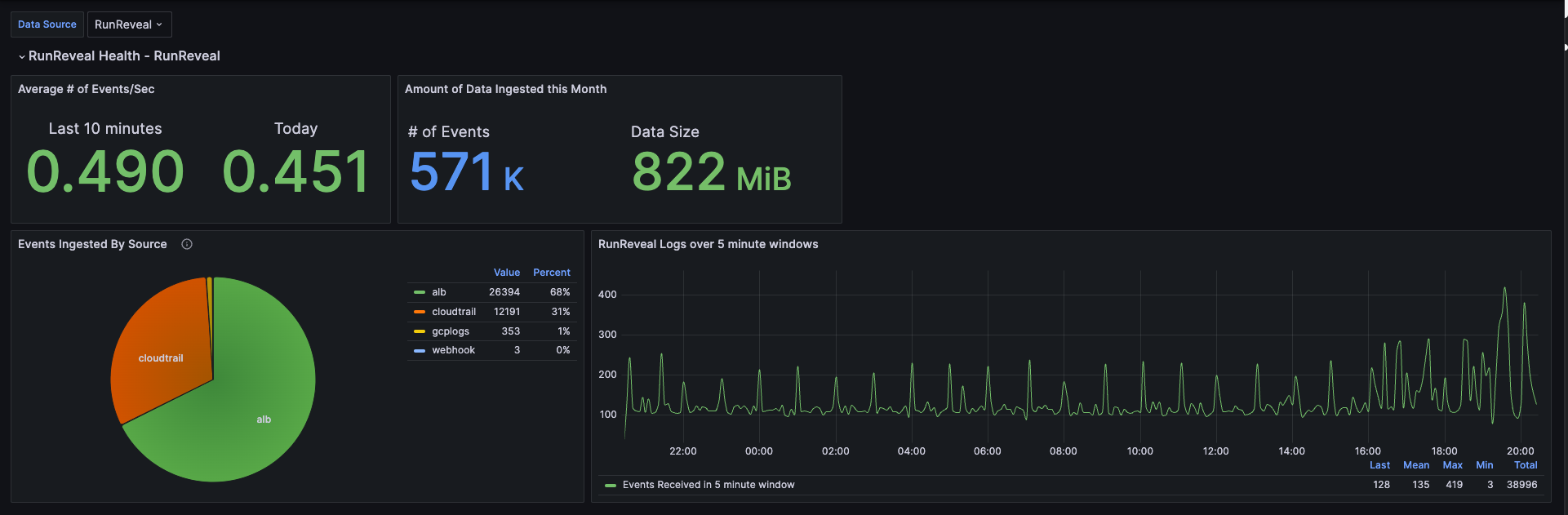Screen dimensions: 1568x515
Task: Sort time series legend by Max
Action: [x=1452, y=465]
